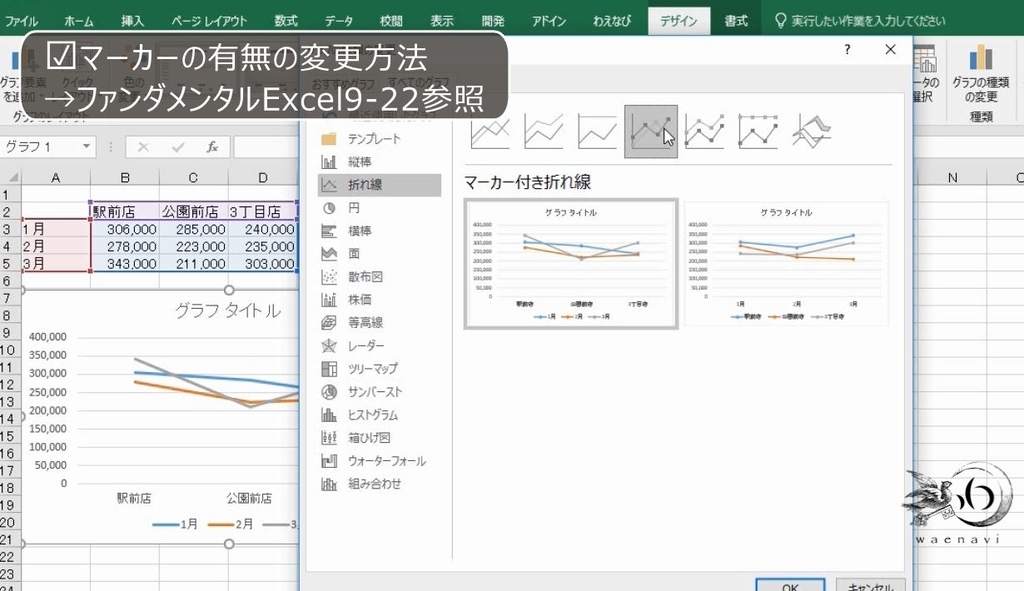The image size is (1024, 591).
Task: Choose レーダー radar chart category
Action: point(379,345)
